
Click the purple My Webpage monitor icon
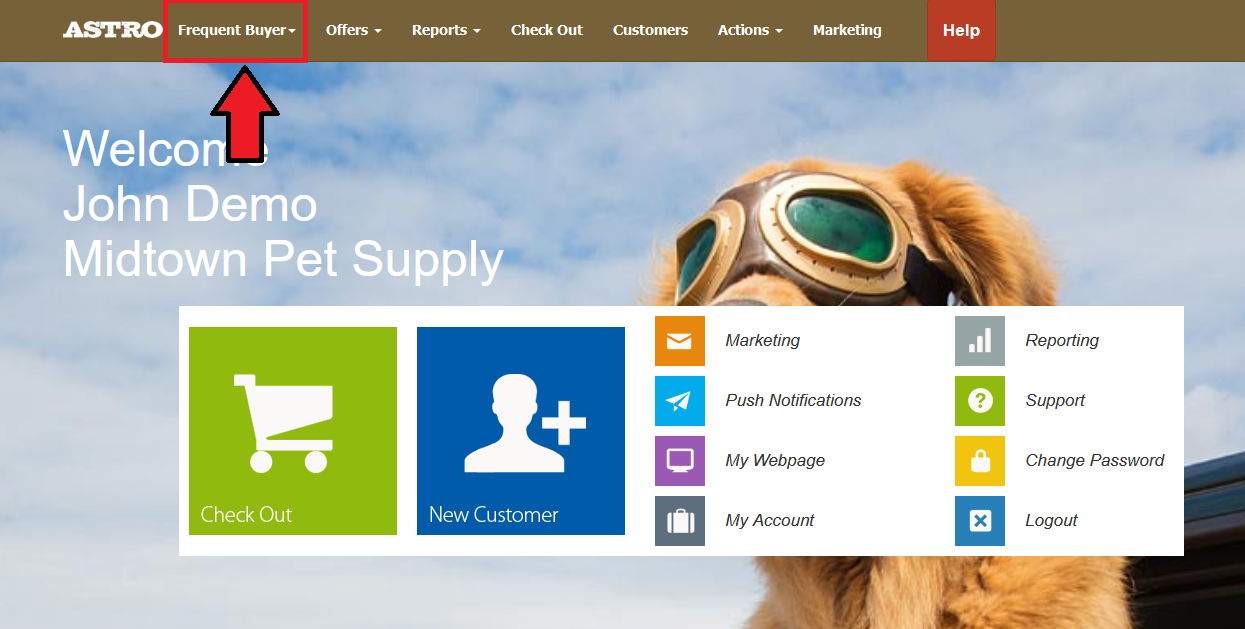pos(680,461)
